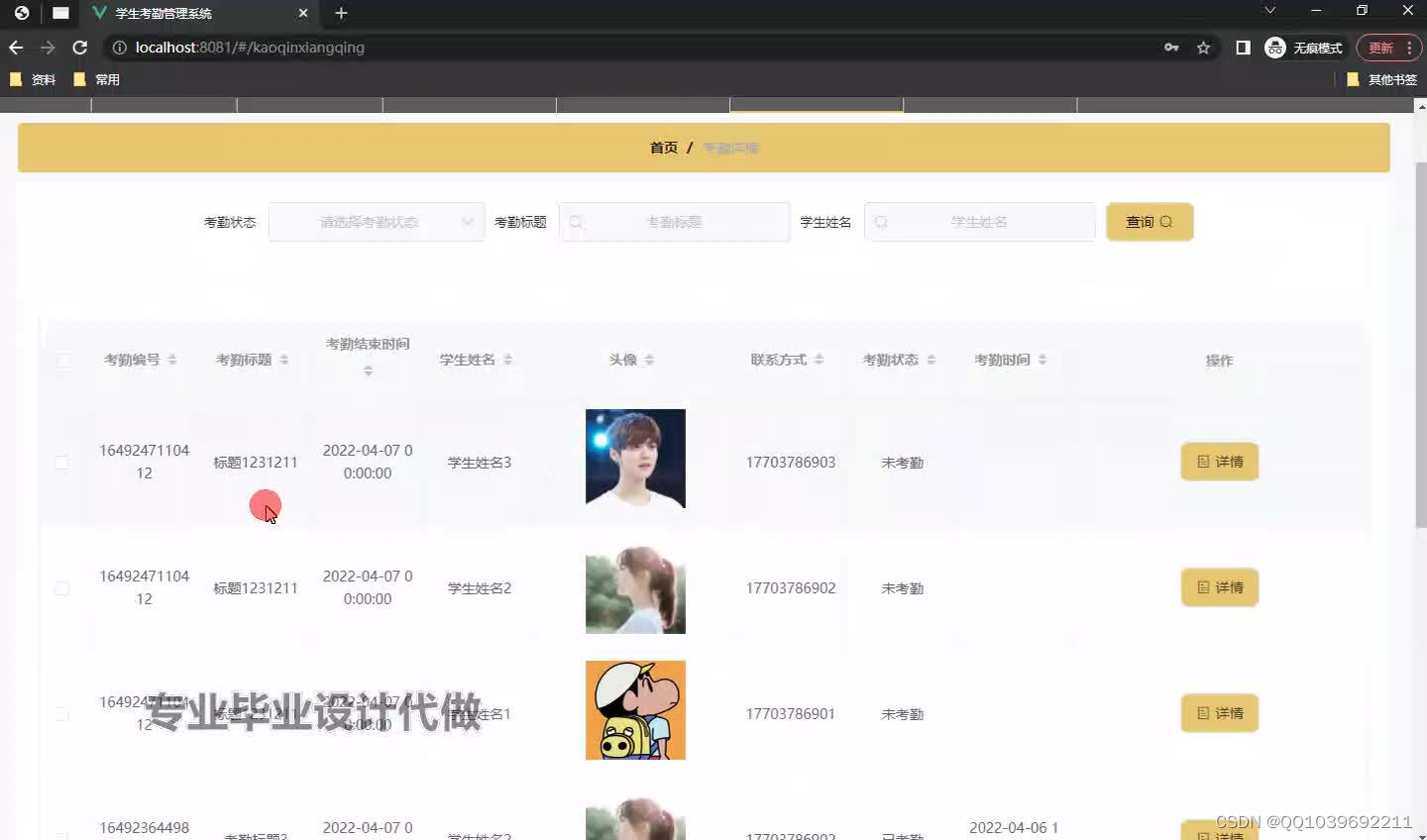Click the 查询 search button
The image size is (1427, 840).
point(1150,222)
